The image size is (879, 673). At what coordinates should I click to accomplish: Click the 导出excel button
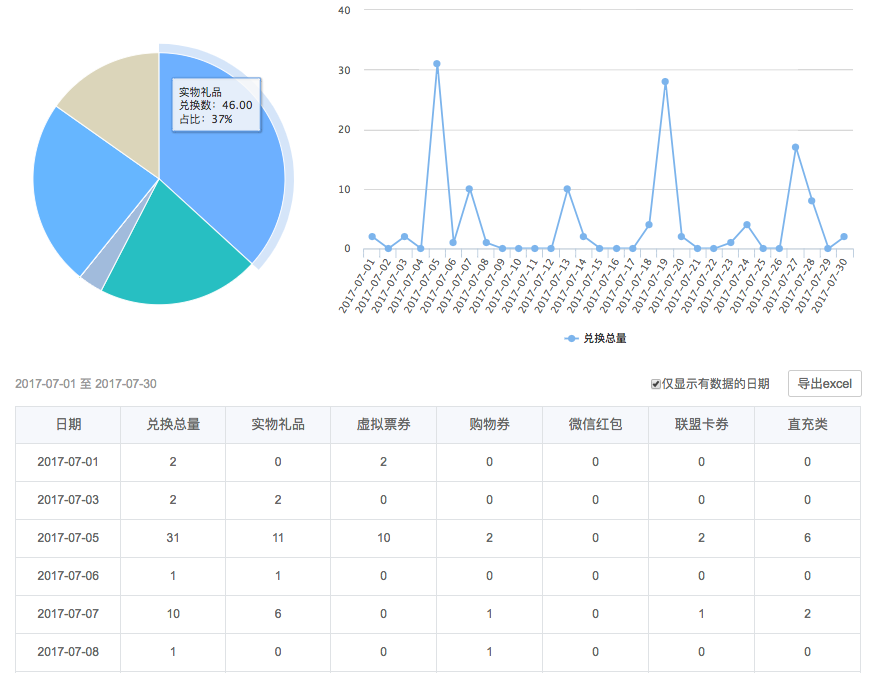click(x=824, y=384)
